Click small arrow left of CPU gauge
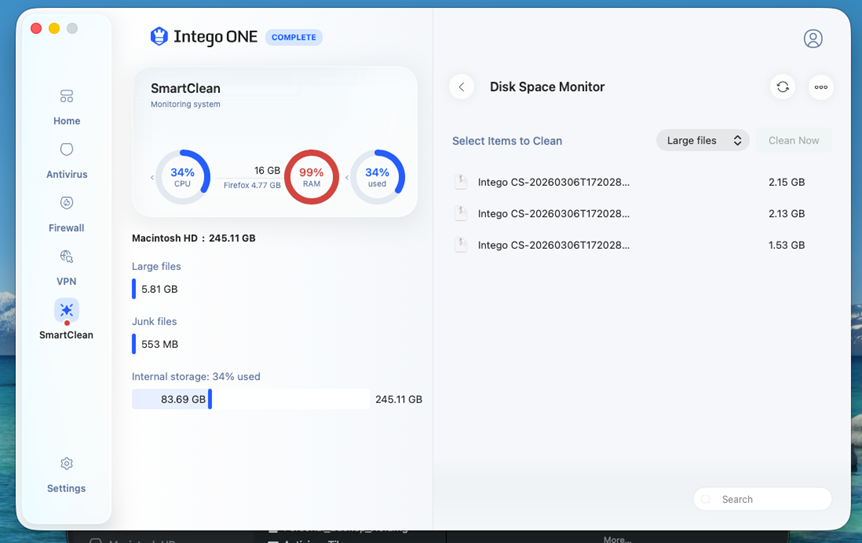The image size is (862, 543). (x=152, y=178)
